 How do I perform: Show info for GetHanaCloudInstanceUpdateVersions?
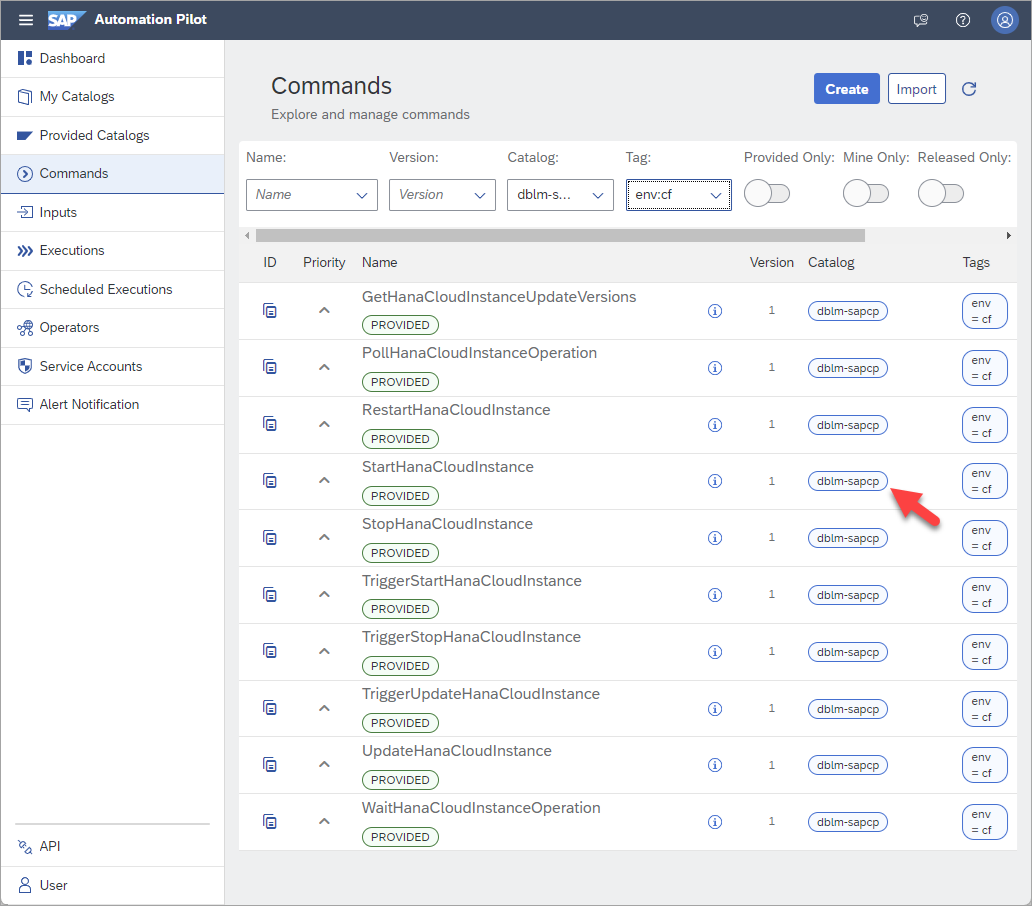(715, 311)
